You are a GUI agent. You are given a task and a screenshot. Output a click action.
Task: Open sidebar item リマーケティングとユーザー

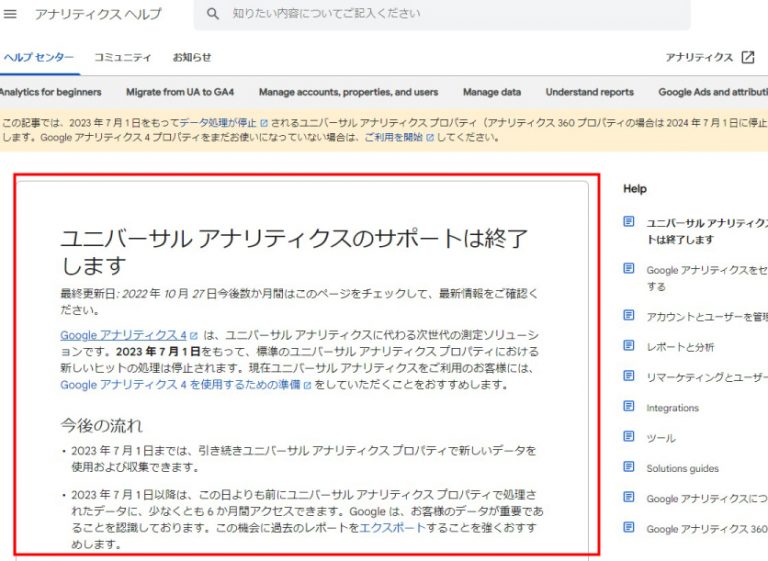[707, 377]
